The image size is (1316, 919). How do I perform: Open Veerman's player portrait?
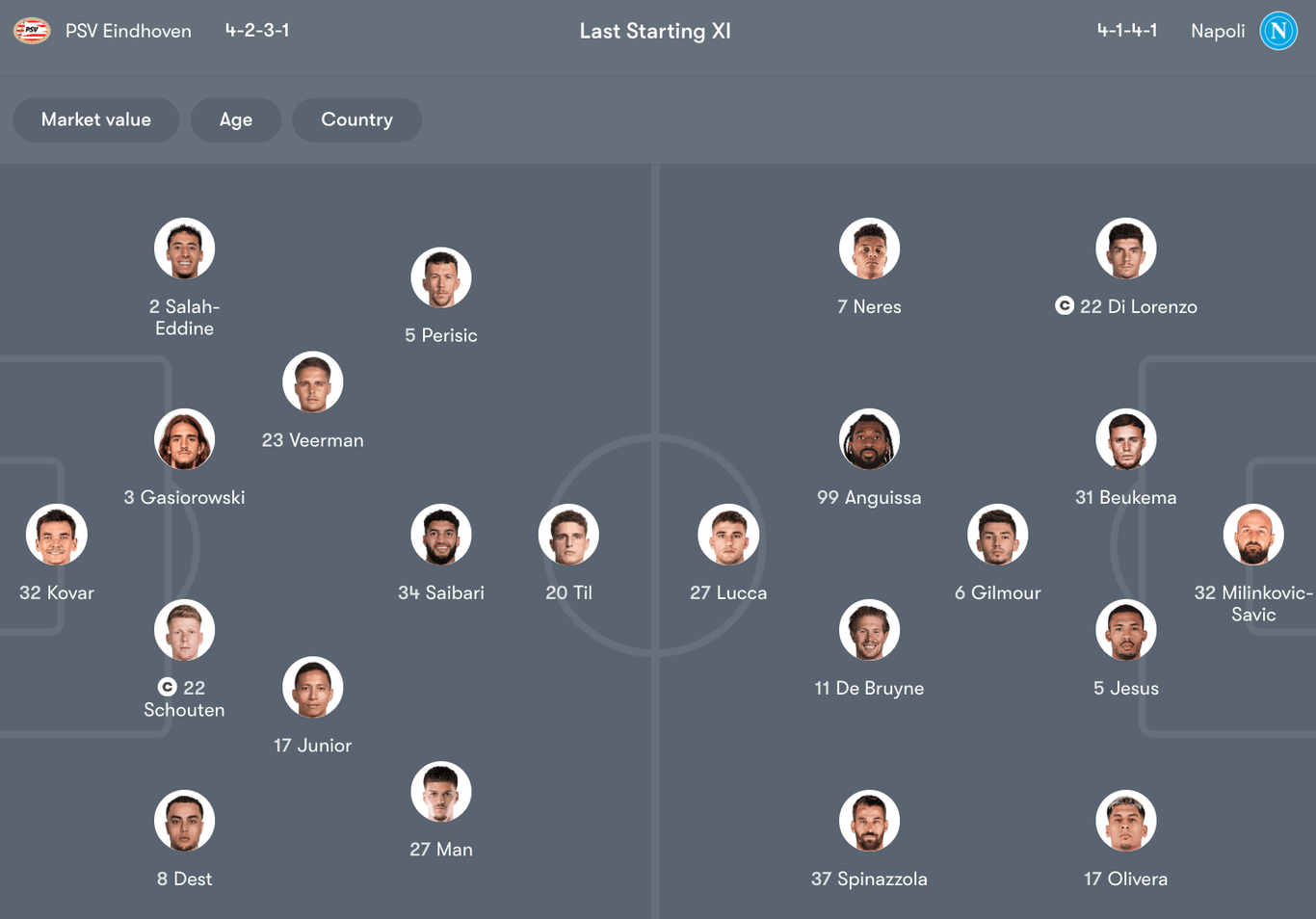point(313,382)
